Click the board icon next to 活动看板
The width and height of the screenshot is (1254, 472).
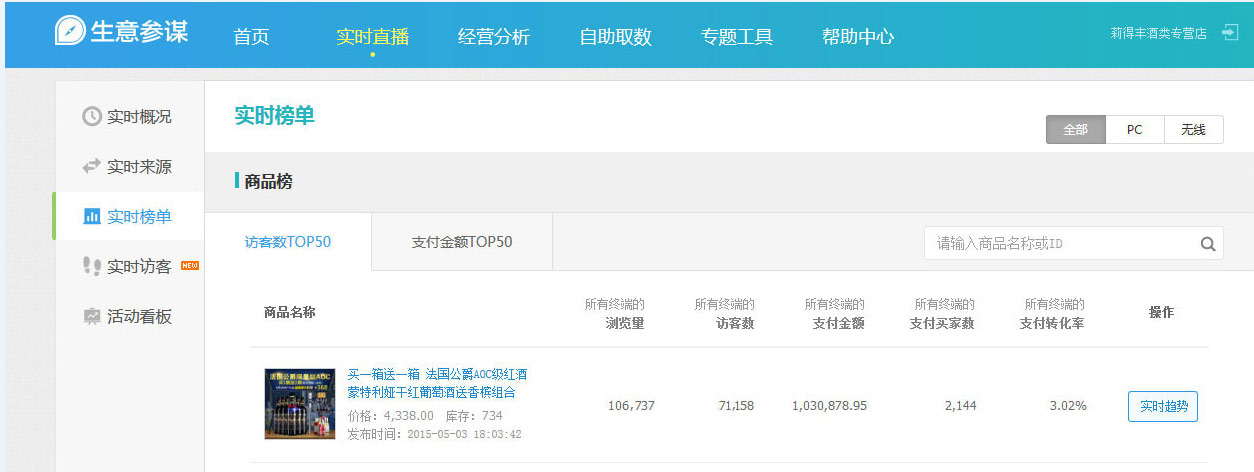pyautogui.click(x=91, y=317)
